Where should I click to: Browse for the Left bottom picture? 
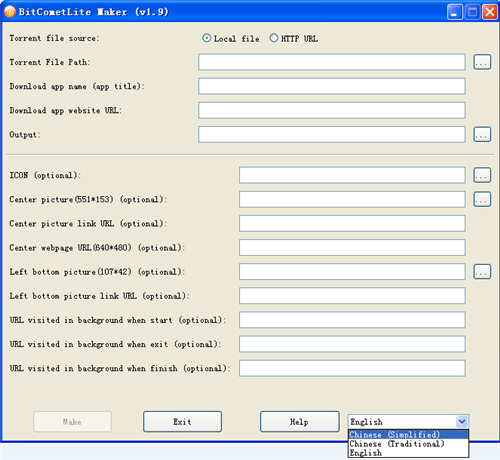pyautogui.click(x=482, y=272)
